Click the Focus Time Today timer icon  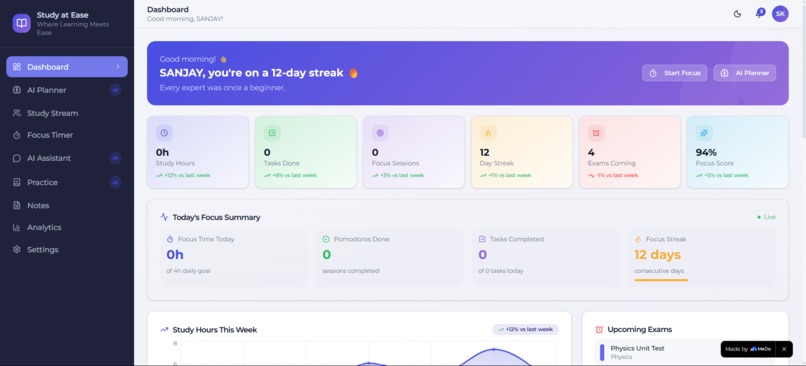pos(170,239)
